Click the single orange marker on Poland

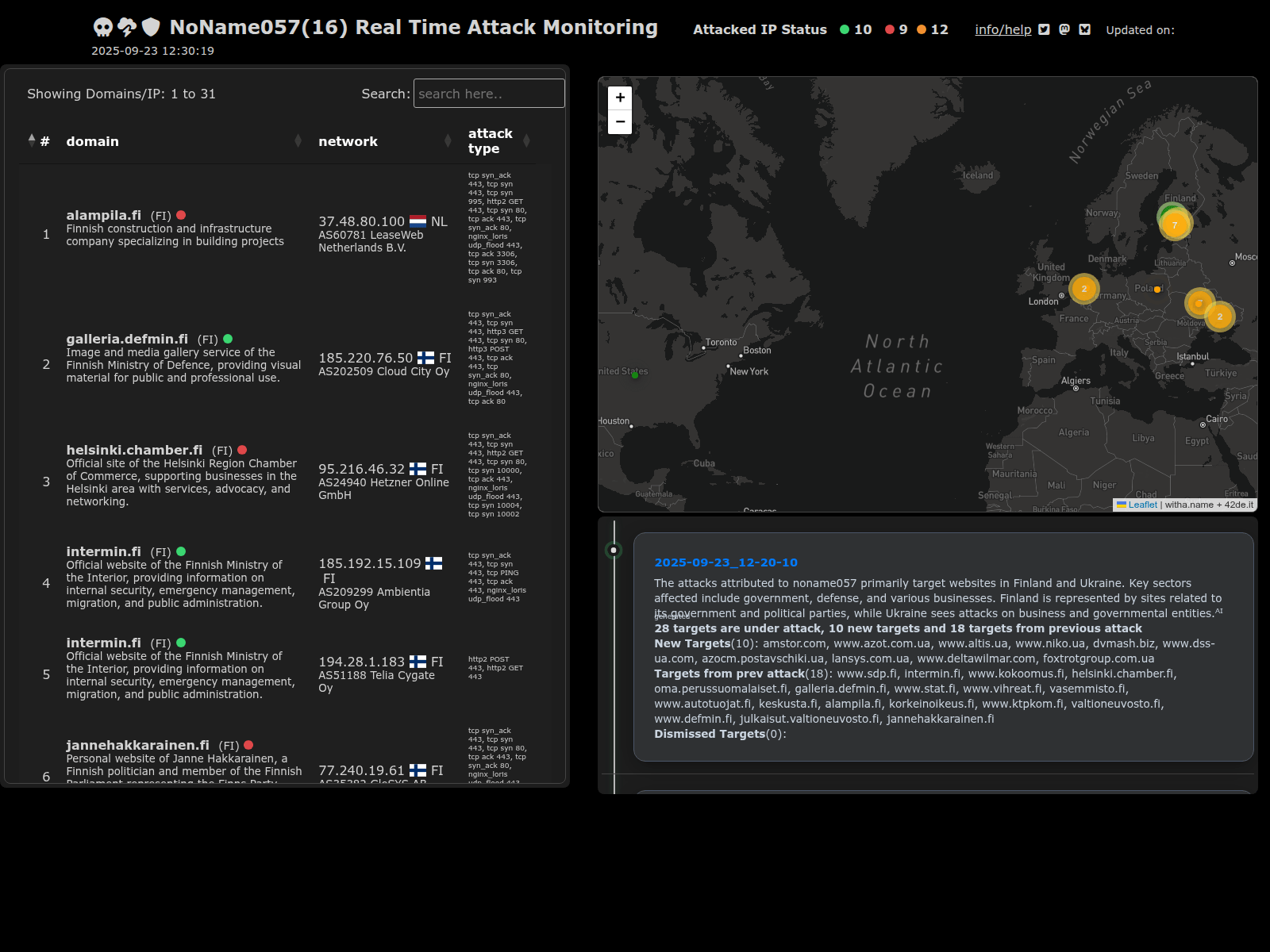1157,290
